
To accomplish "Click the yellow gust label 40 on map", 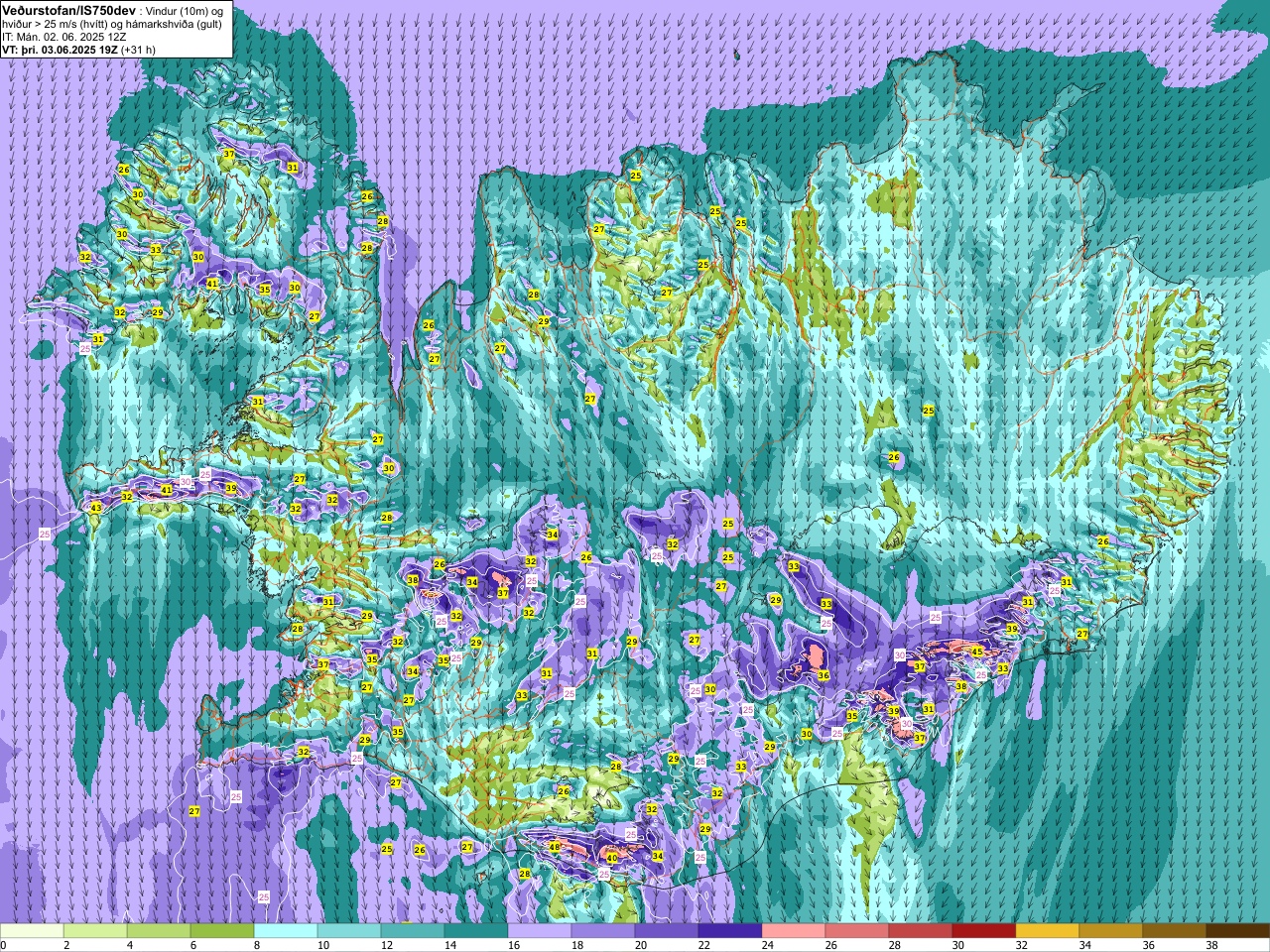I will (612, 858).
